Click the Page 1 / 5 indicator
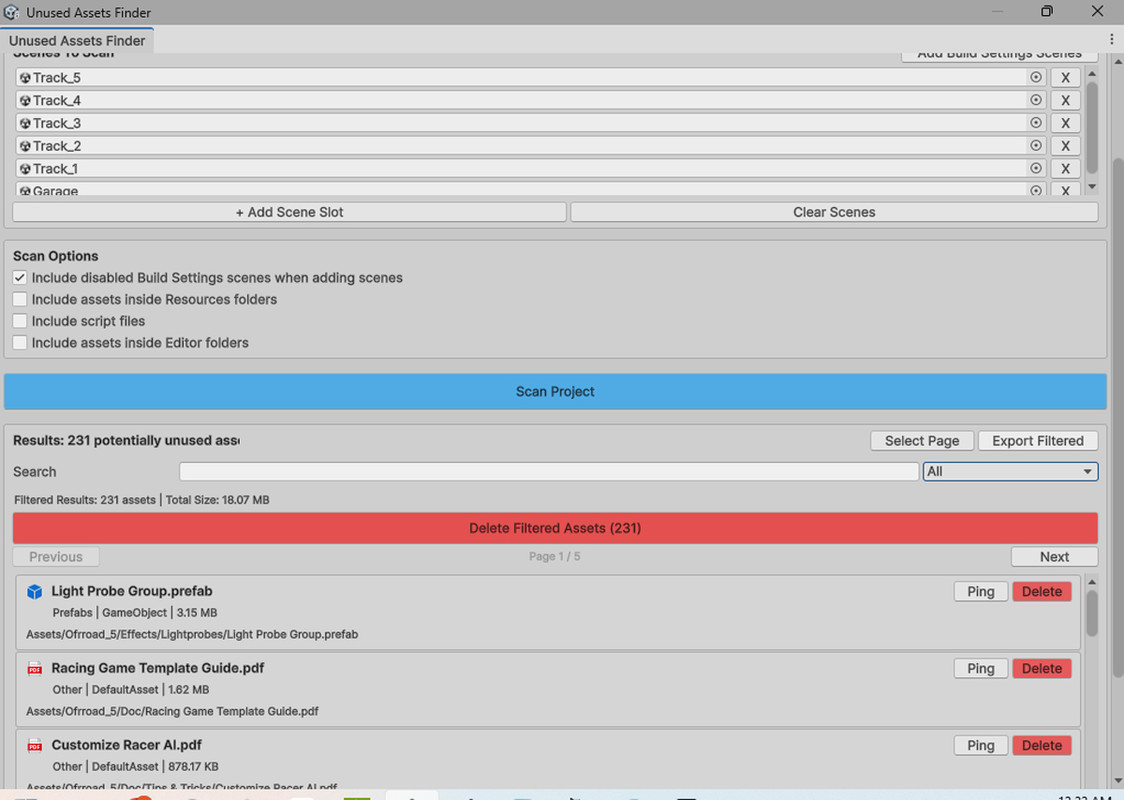Viewport: 1124px width, 800px height. tap(554, 556)
